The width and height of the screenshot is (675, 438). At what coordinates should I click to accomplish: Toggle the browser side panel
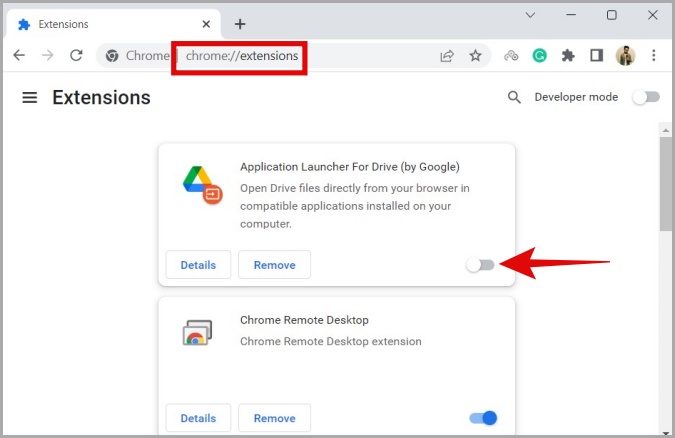point(596,55)
